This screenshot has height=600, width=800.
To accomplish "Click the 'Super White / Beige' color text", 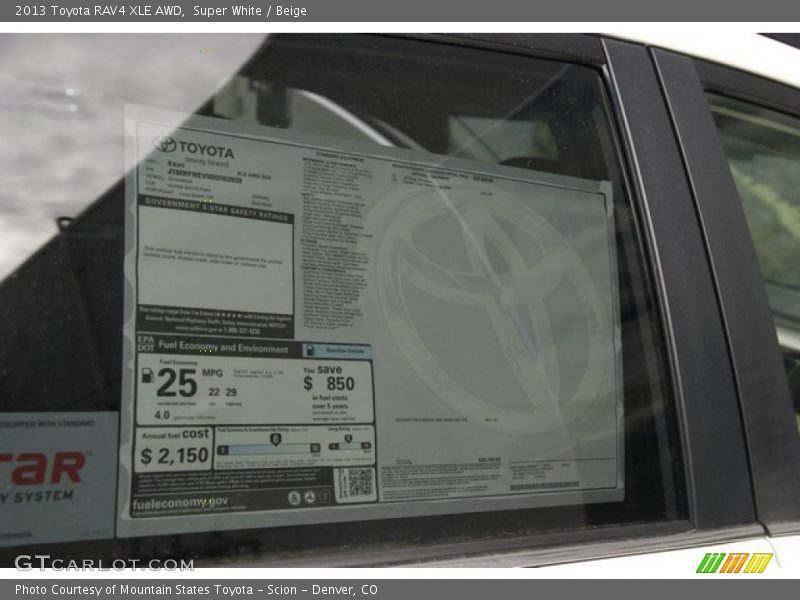I will [x=249, y=11].
